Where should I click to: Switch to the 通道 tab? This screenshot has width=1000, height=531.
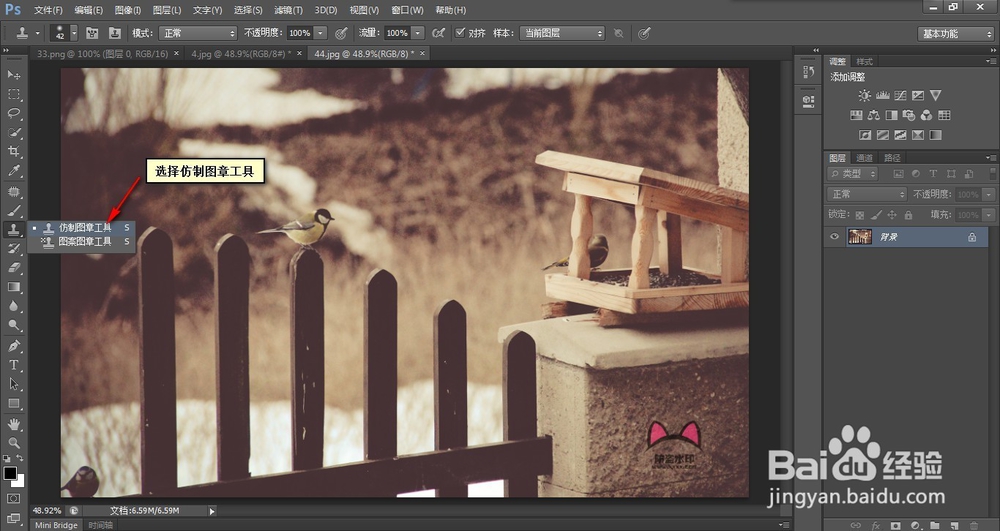[x=864, y=158]
